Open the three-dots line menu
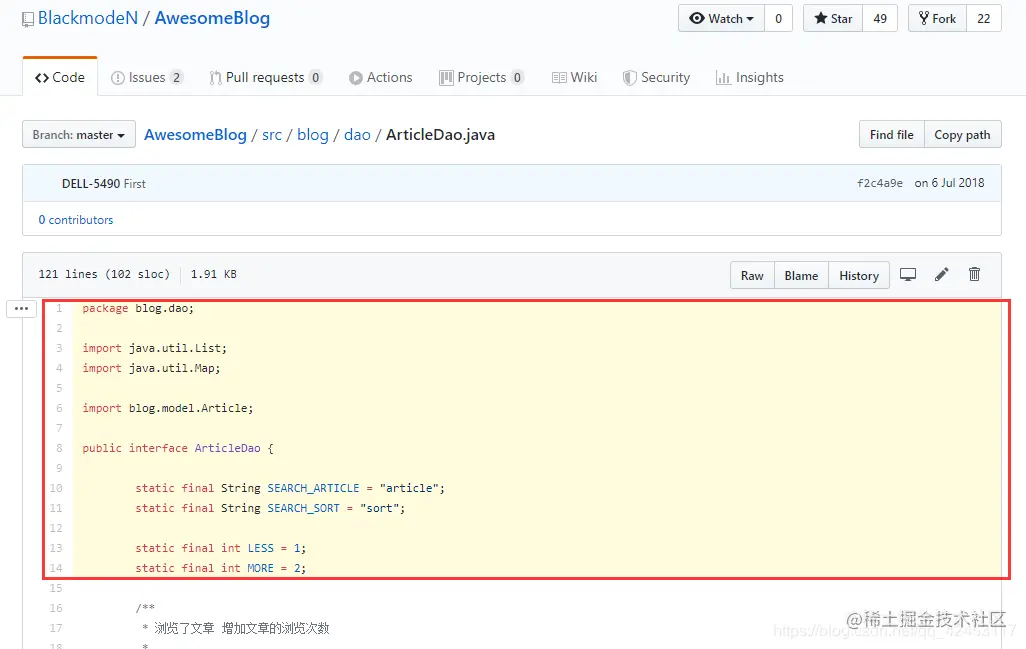1026x649 pixels. tap(21, 308)
